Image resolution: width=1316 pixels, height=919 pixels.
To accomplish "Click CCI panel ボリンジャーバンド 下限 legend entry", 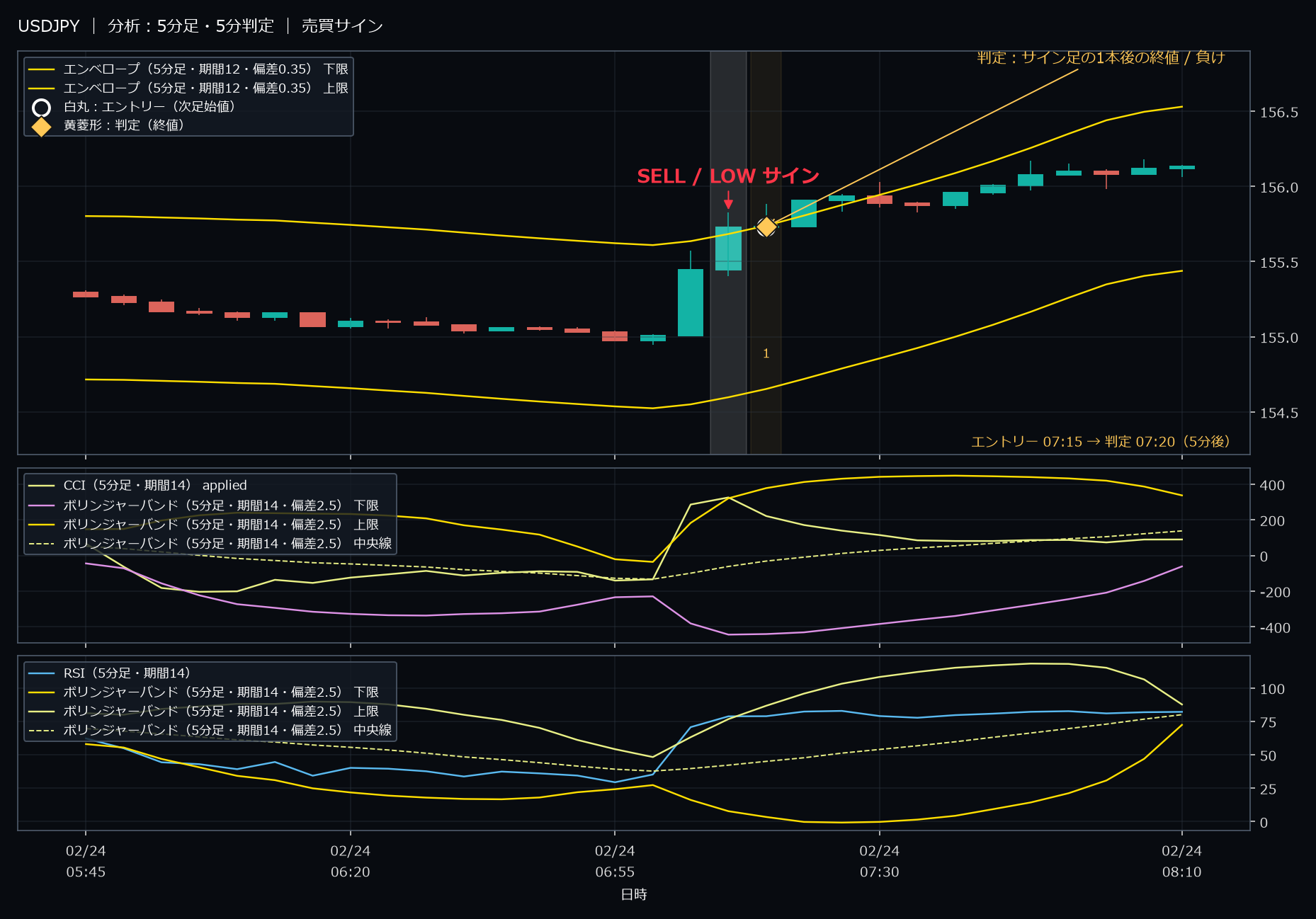I will pyautogui.click(x=204, y=505).
